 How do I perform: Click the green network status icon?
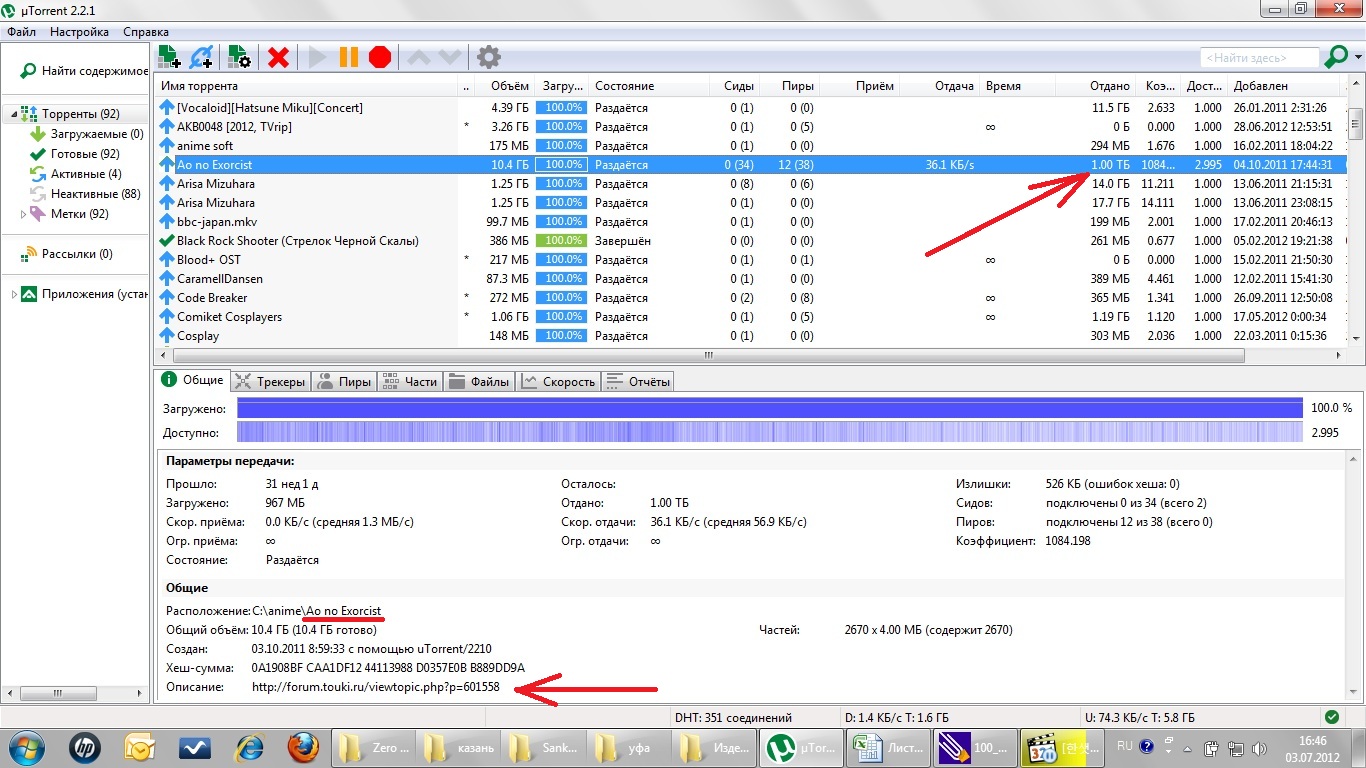coord(1331,717)
